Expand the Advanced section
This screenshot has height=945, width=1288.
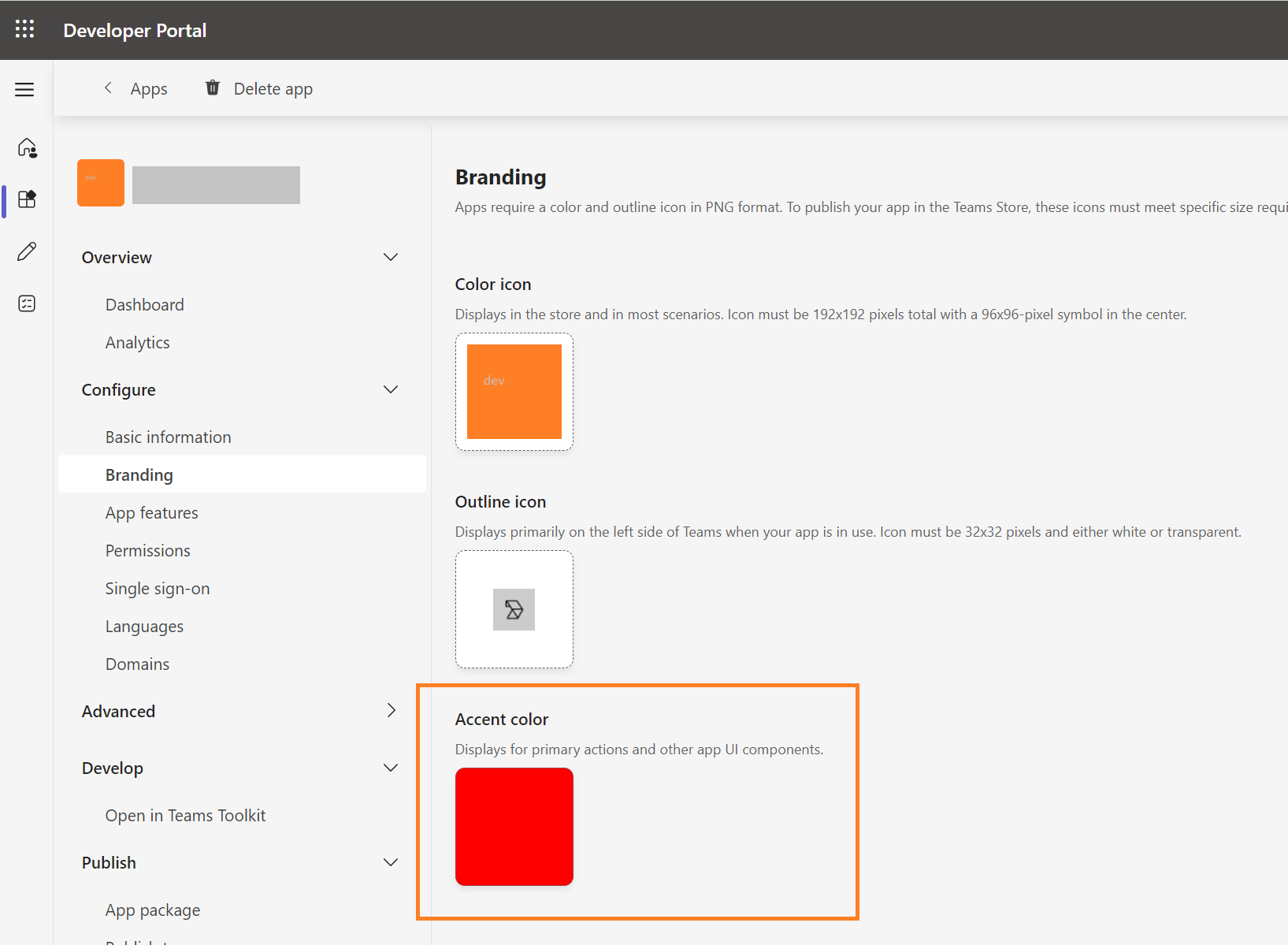pos(391,710)
